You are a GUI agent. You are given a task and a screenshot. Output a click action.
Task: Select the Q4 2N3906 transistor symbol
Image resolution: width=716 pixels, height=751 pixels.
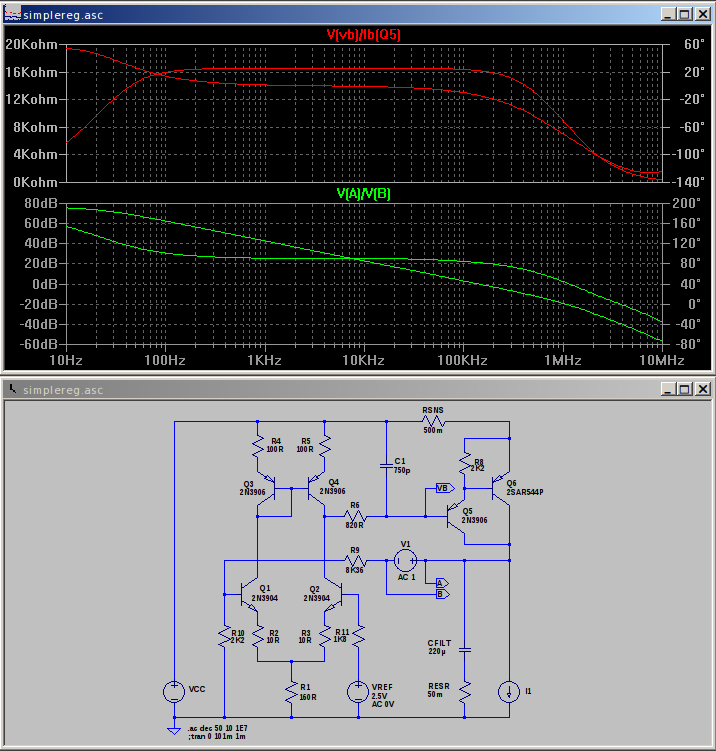click(316, 489)
